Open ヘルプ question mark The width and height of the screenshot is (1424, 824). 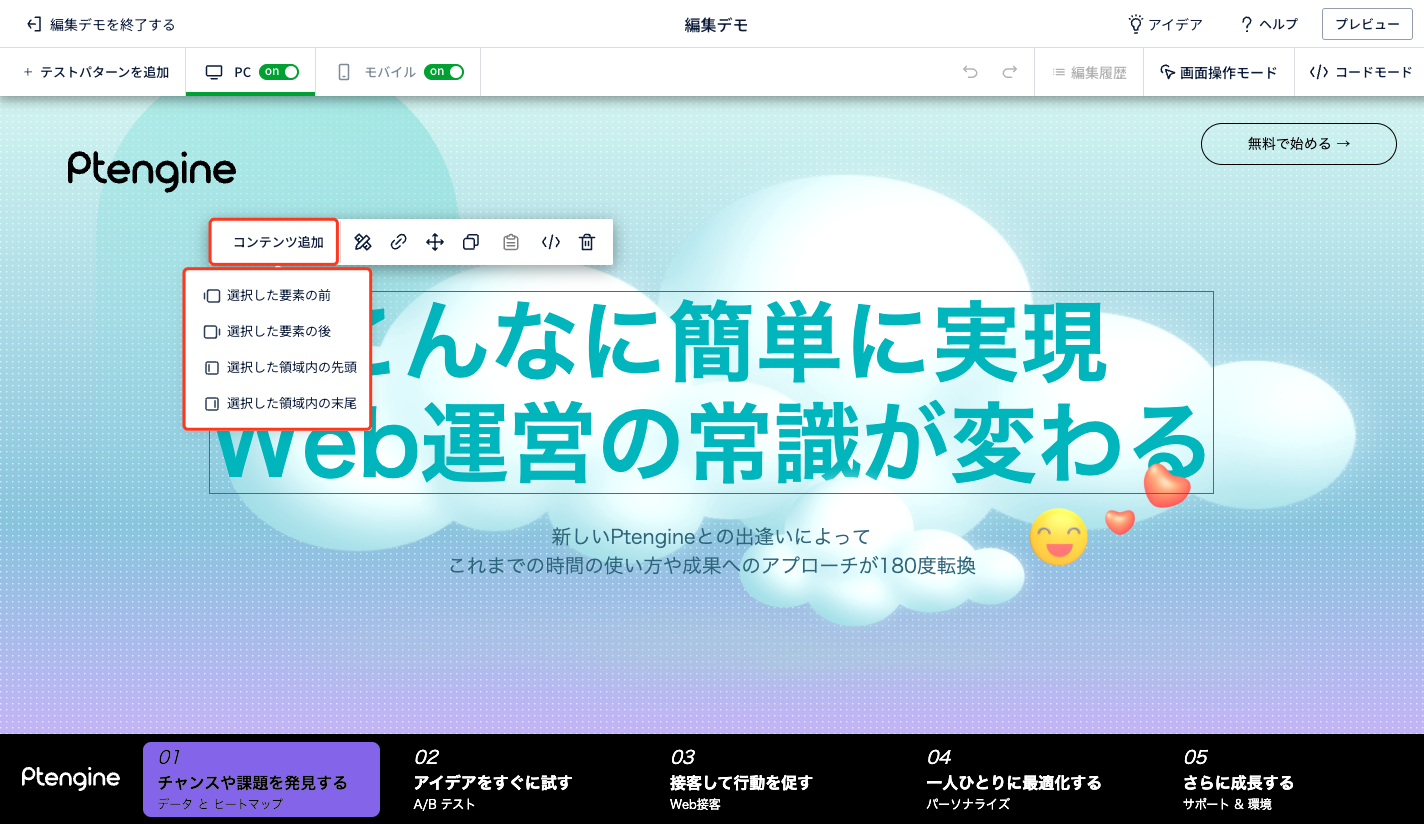1246,24
